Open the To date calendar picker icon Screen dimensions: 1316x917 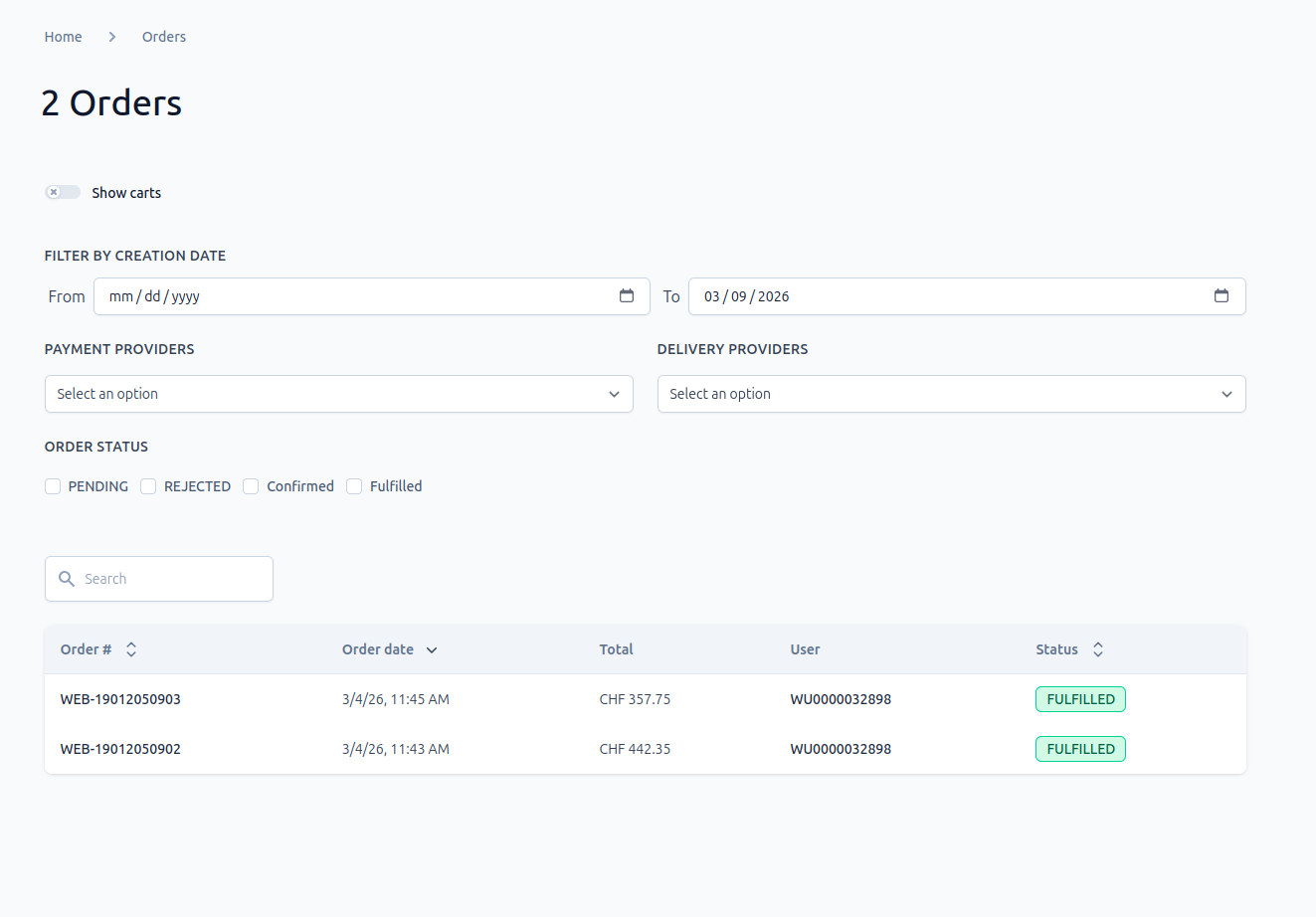coord(1222,296)
